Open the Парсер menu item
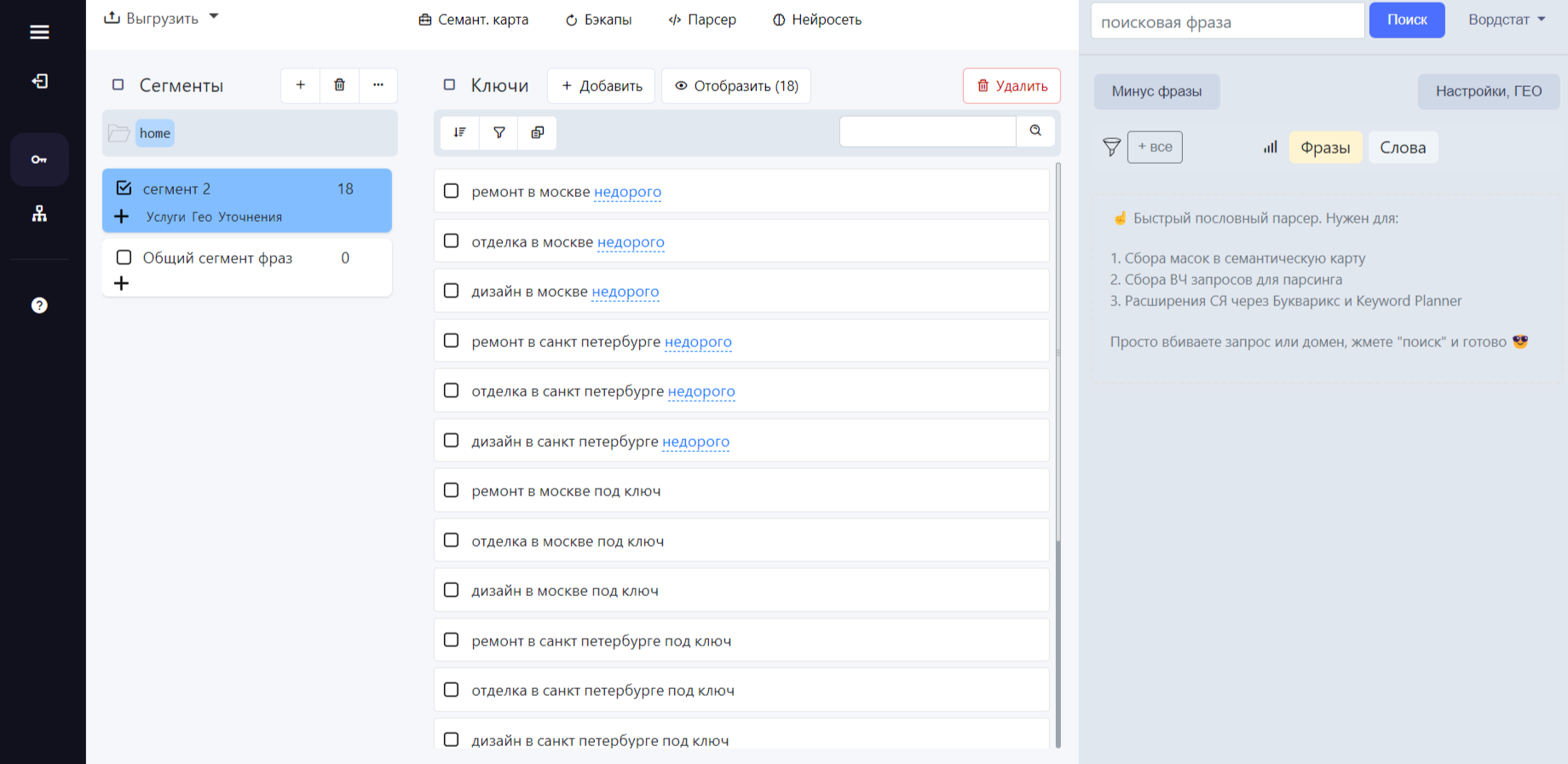This screenshot has width=1568, height=764. (x=702, y=20)
